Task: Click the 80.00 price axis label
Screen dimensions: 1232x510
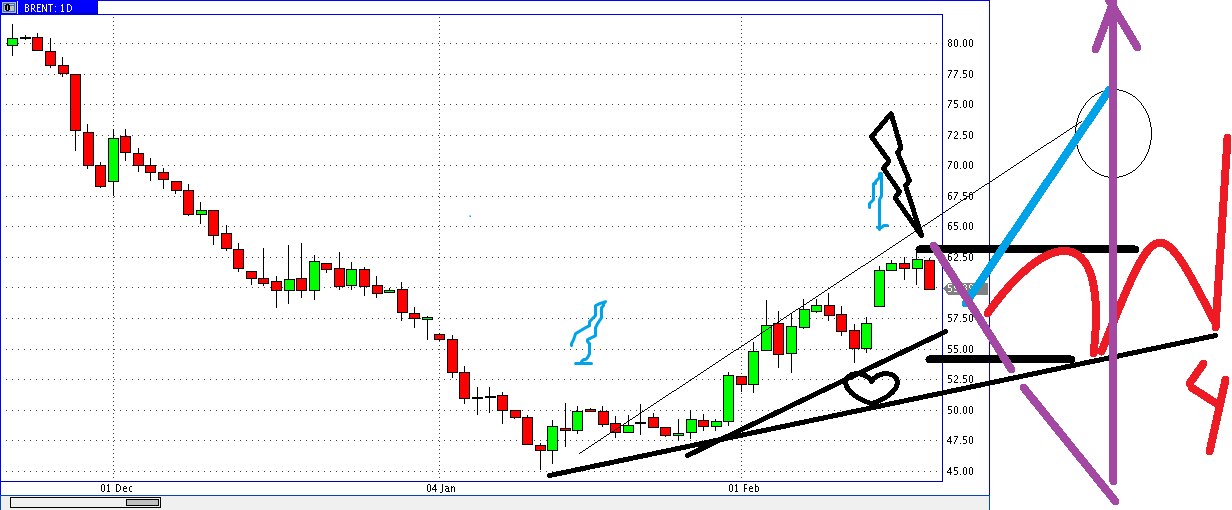Action: [961, 43]
